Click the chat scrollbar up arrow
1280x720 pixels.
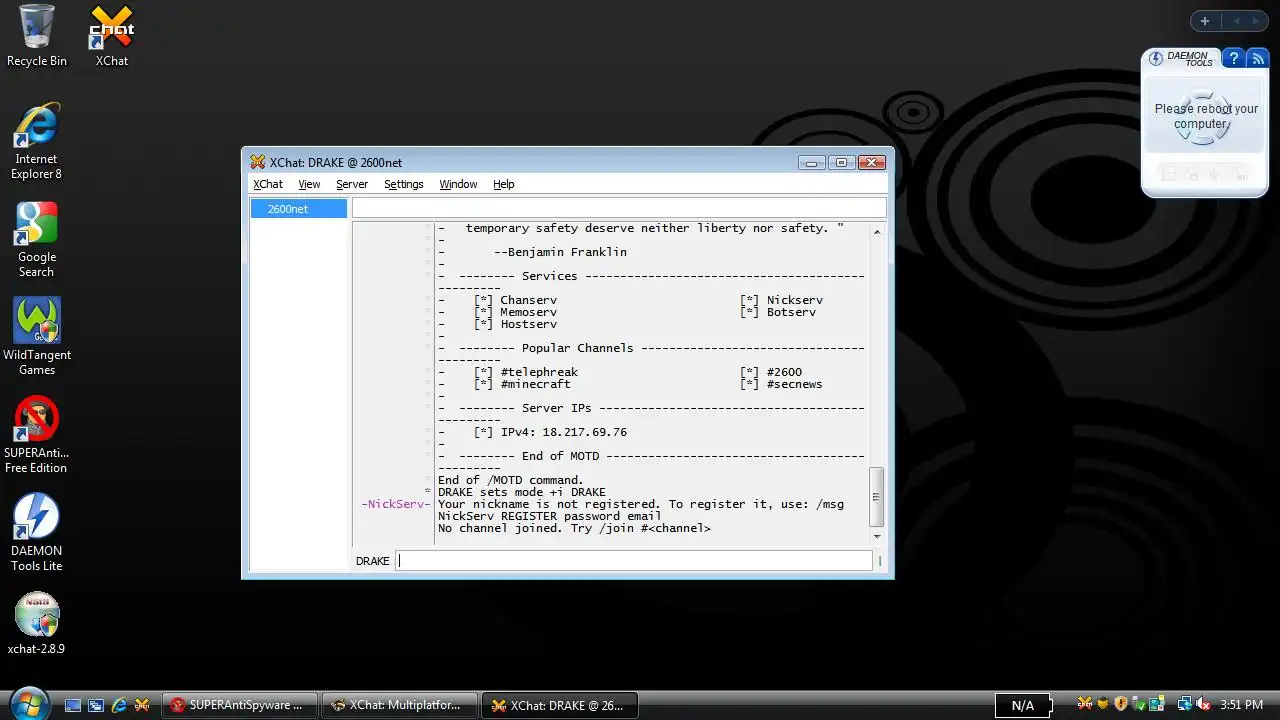pyautogui.click(x=877, y=231)
